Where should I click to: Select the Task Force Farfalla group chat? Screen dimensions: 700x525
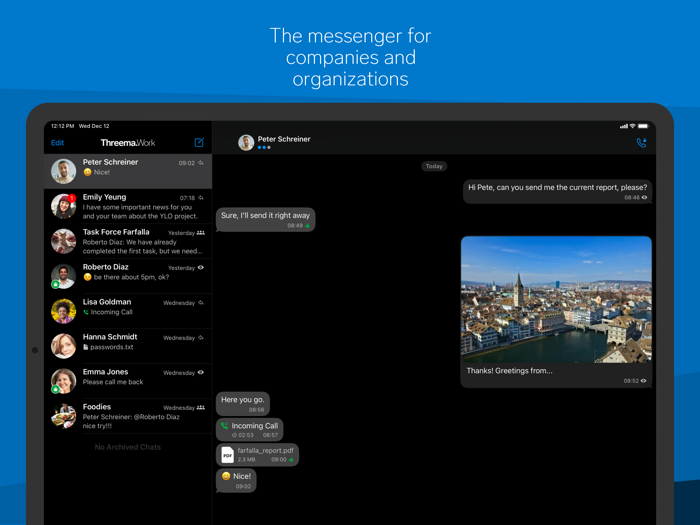[128, 241]
